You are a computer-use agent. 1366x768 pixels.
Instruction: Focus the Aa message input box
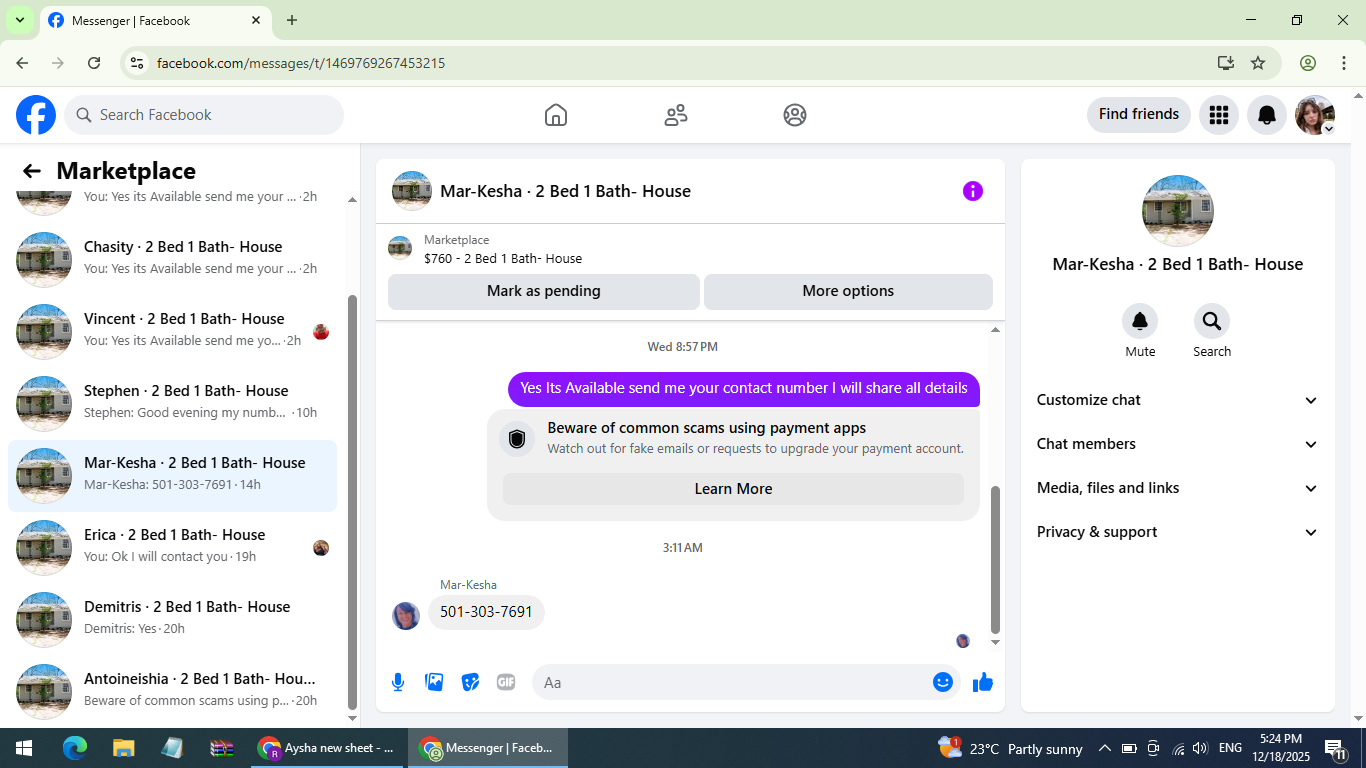[746, 682]
